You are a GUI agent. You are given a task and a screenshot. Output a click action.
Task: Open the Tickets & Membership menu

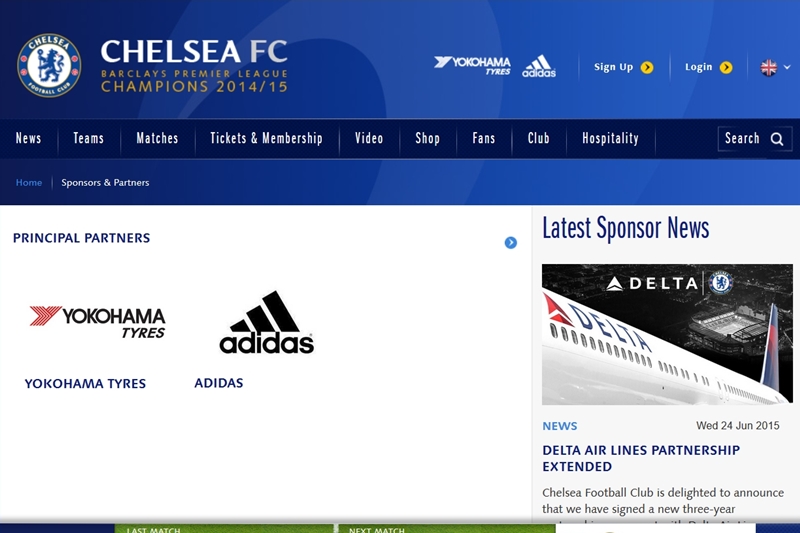click(x=266, y=139)
